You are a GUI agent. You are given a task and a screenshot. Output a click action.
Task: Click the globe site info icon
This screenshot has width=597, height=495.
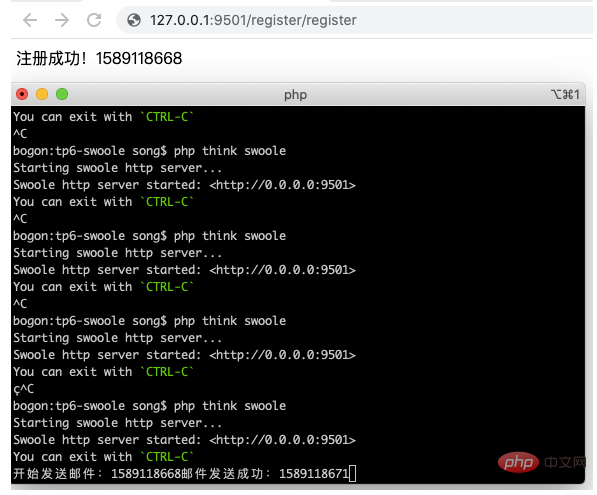coord(134,20)
